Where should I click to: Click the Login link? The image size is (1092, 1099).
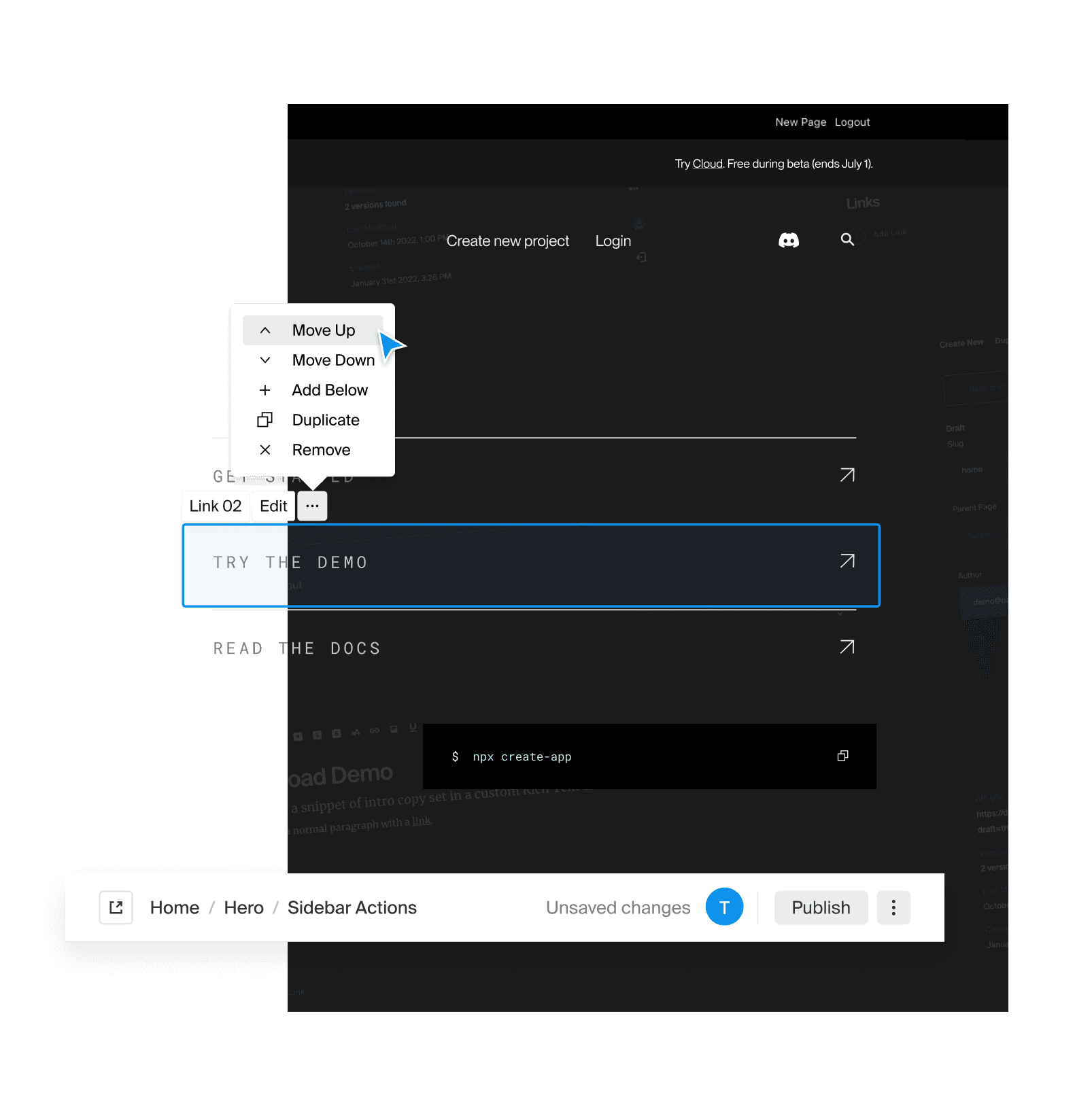click(613, 241)
